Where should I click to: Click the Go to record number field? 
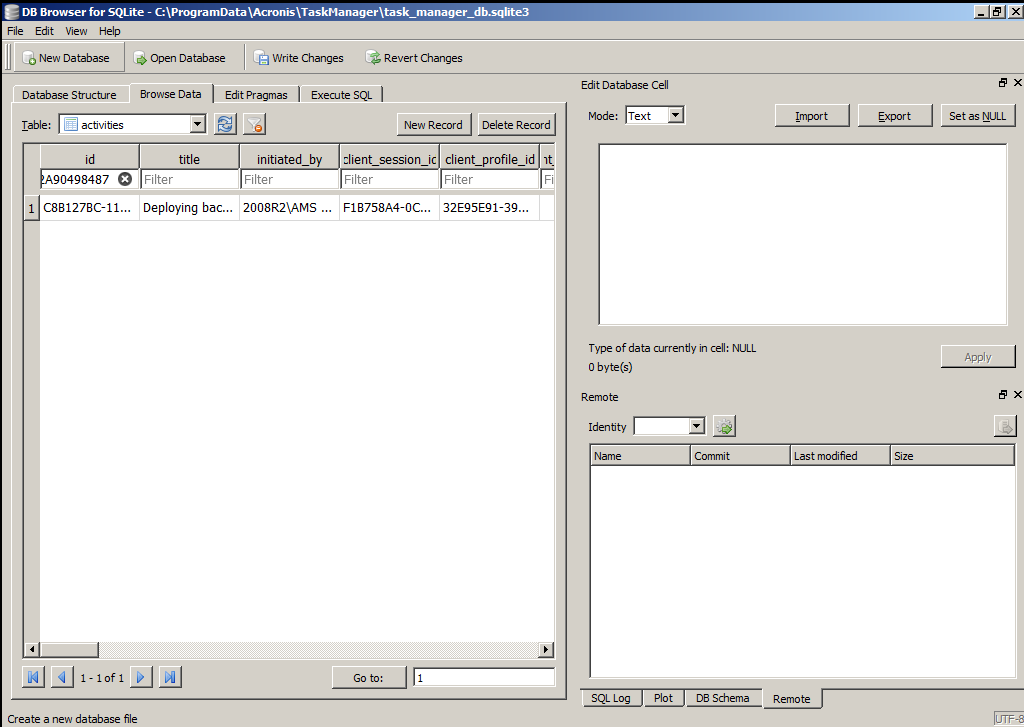coord(484,678)
